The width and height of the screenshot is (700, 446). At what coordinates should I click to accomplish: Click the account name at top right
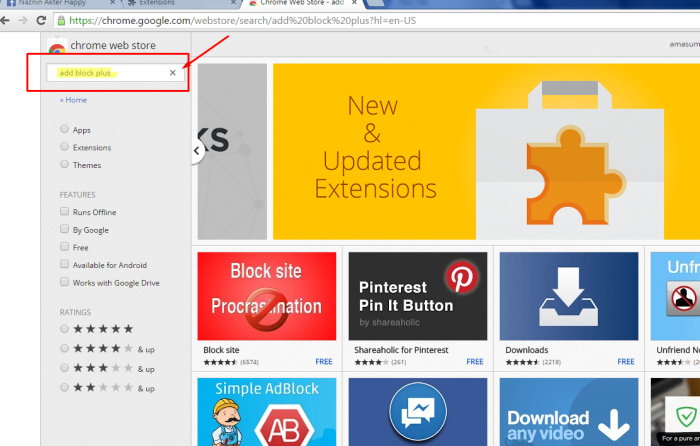point(684,44)
